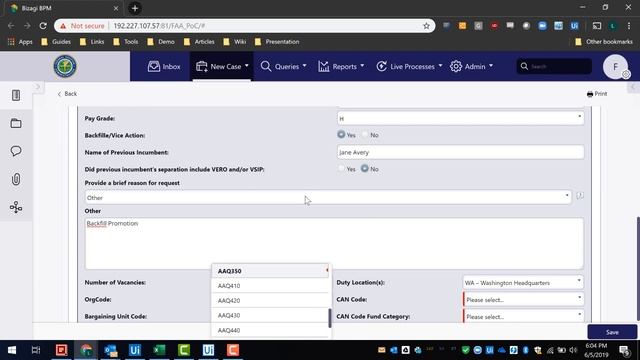The width and height of the screenshot is (640, 360).
Task: Click the help icon beside reason dropdown
Action: (x=580, y=196)
